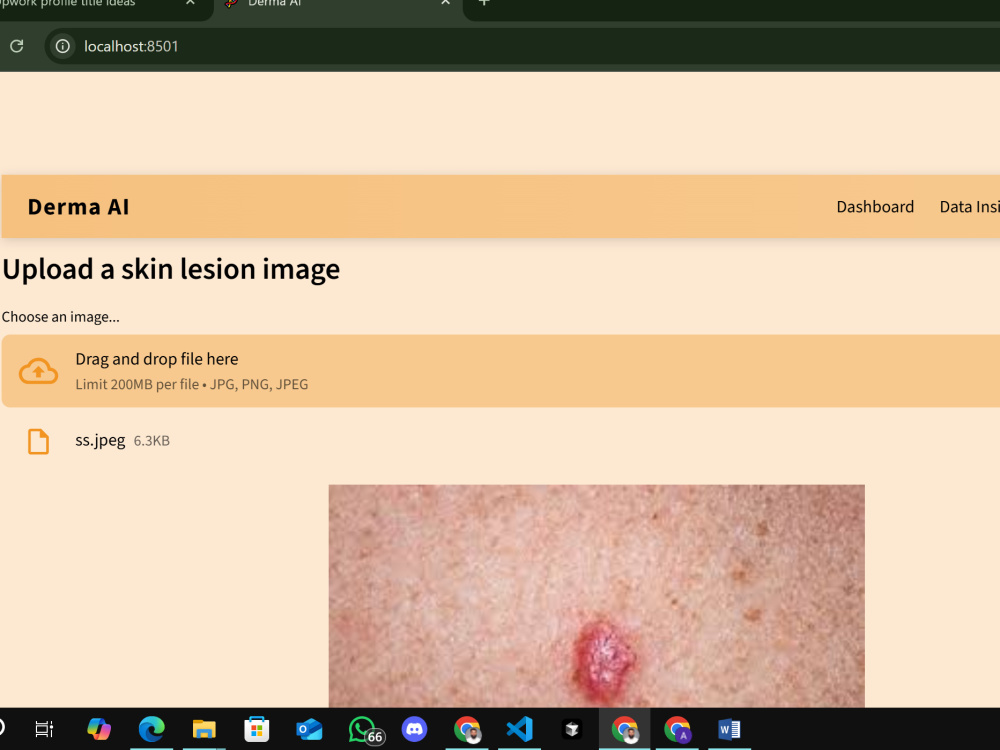This screenshot has width=1000, height=750.
Task: Click the Upload a skin lesion image heading
Action: click(x=171, y=269)
